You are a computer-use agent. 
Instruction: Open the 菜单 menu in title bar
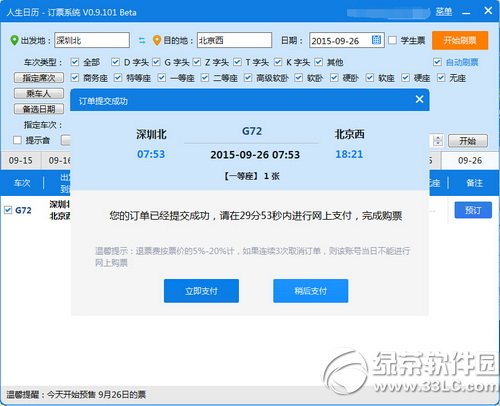444,12
